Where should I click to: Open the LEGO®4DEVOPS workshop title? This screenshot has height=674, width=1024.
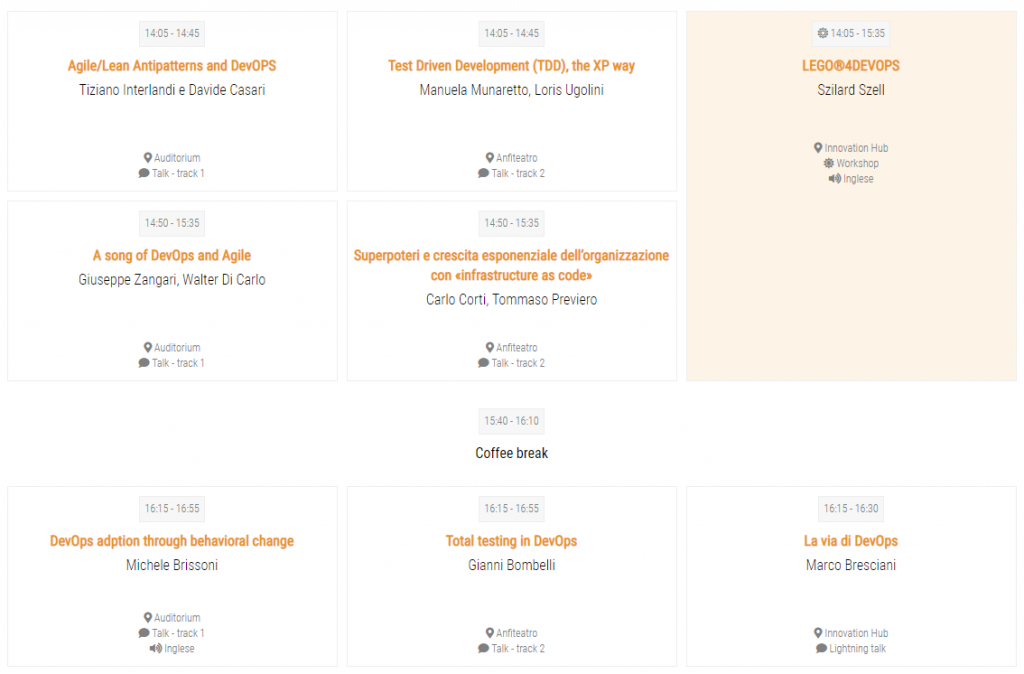pos(851,66)
